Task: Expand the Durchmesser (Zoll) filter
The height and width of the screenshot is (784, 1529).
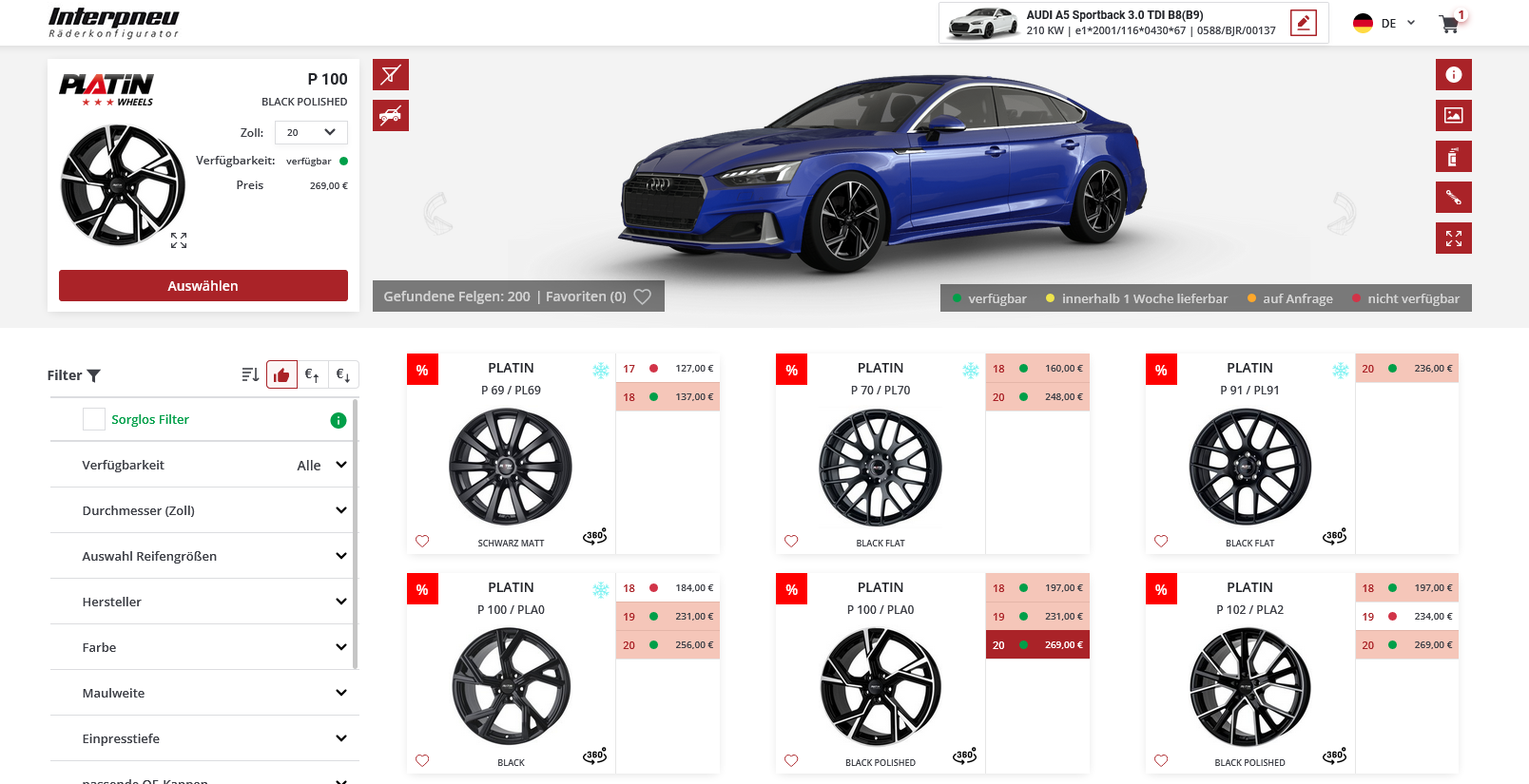Action: (x=204, y=510)
